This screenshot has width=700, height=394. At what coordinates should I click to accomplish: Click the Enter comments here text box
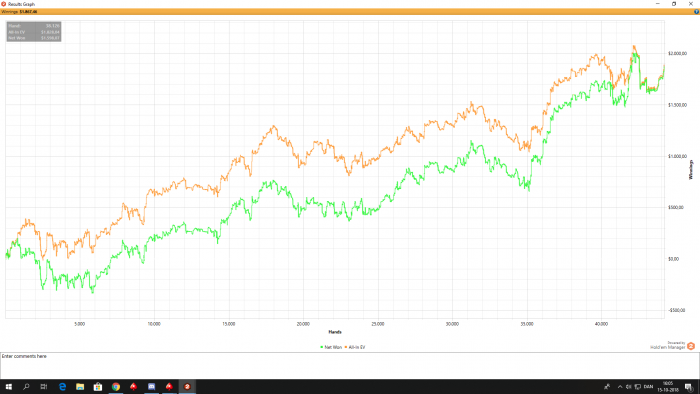point(350,365)
